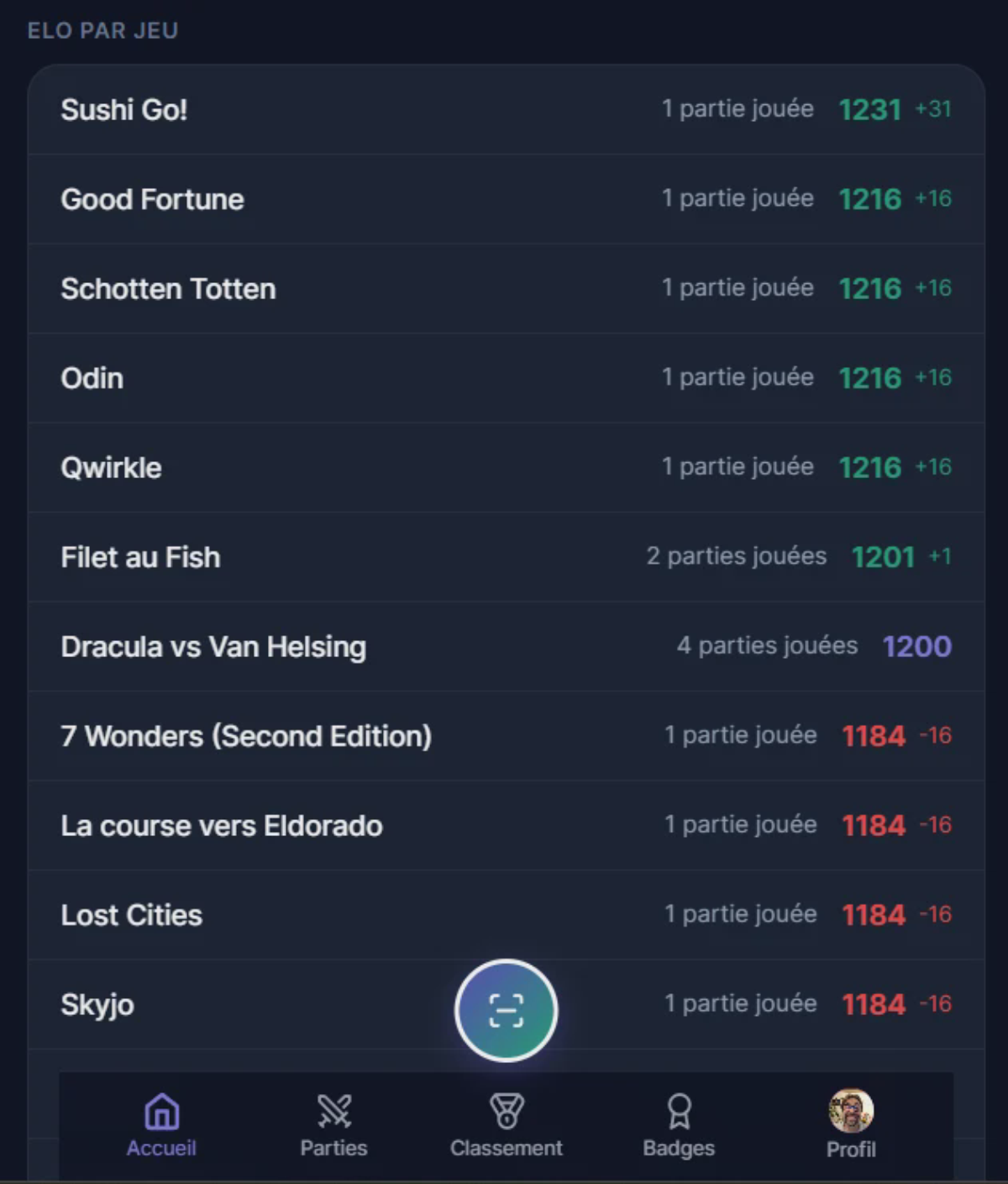Open La course vers Eldorado entry

(507, 826)
